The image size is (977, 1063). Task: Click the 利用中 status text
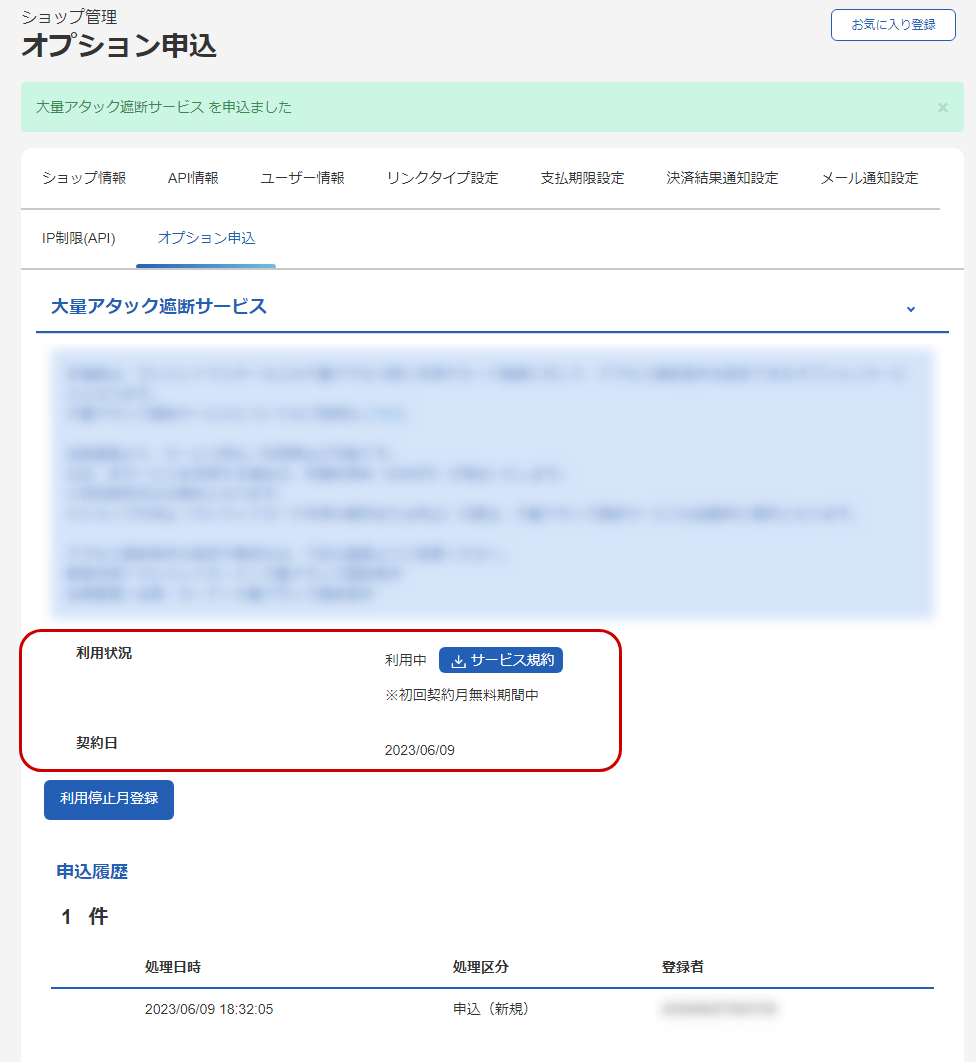pos(405,660)
